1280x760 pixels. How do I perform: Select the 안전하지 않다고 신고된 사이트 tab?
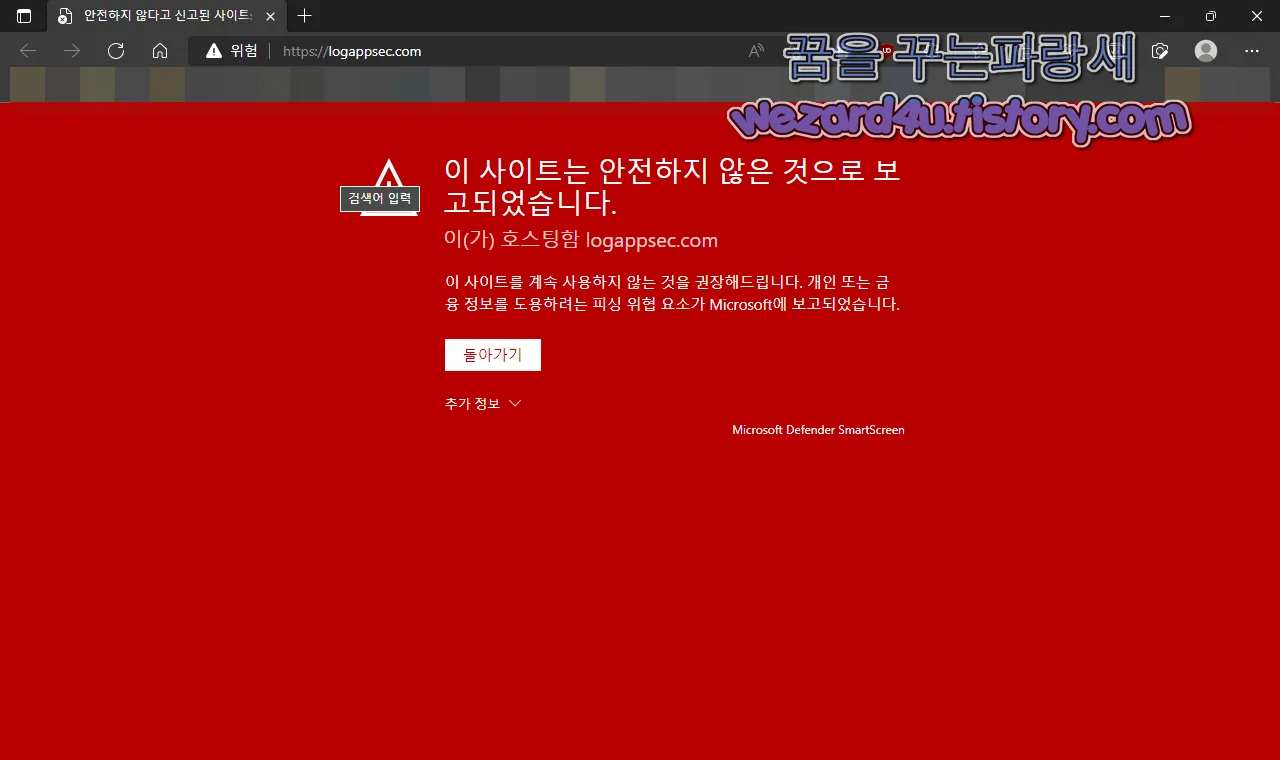tap(165, 16)
